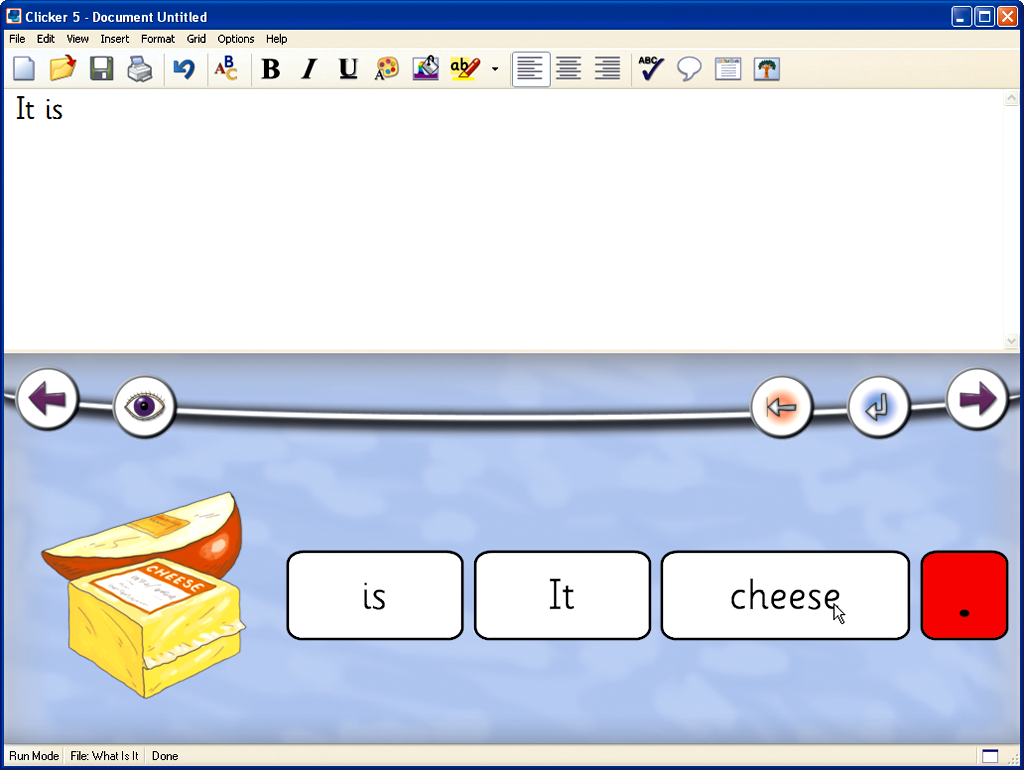Click the paint bucket background colour icon
The height and width of the screenshot is (770, 1024).
coord(426,69)
